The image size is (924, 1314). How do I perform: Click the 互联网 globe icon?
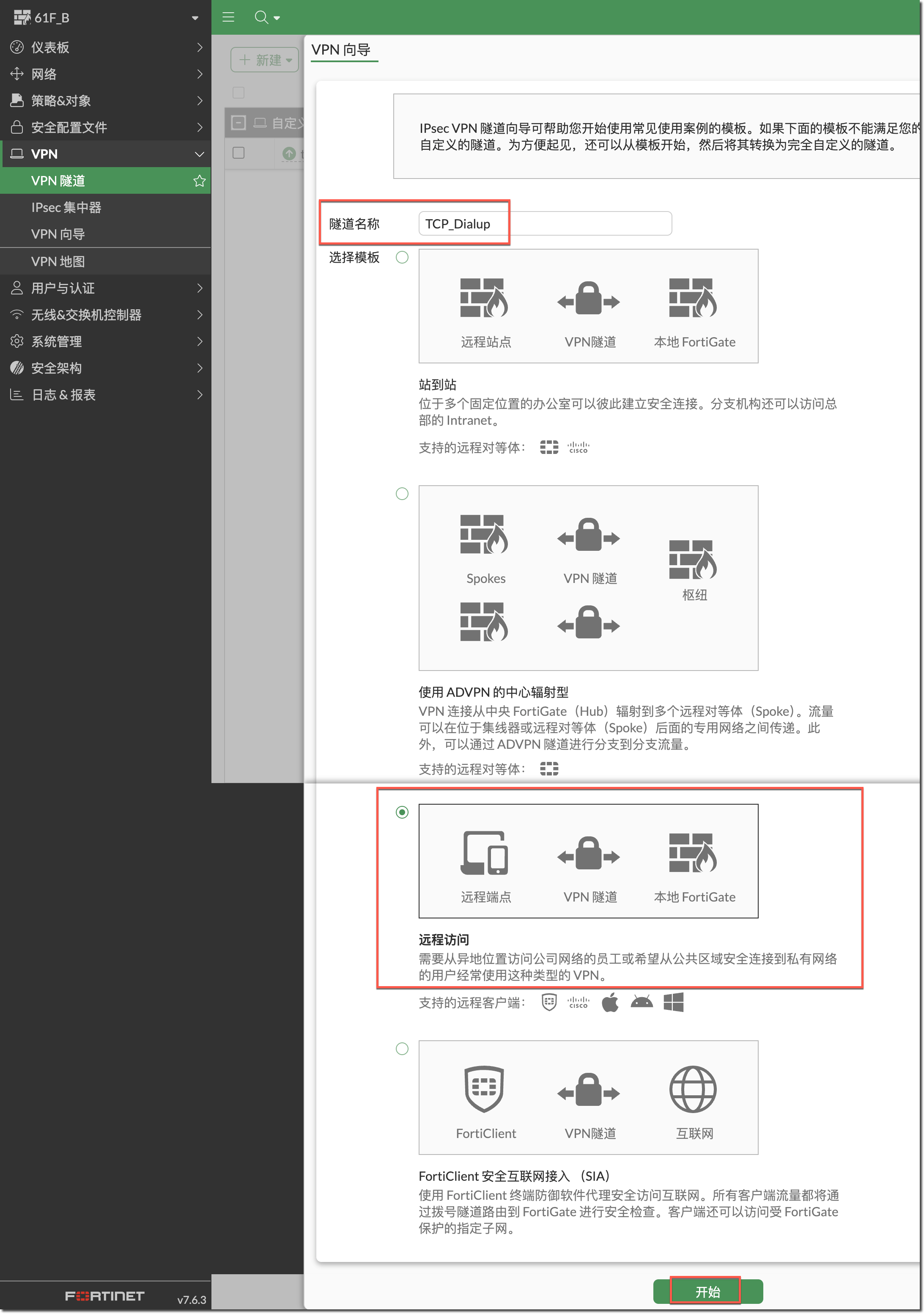pos(692,1089)
